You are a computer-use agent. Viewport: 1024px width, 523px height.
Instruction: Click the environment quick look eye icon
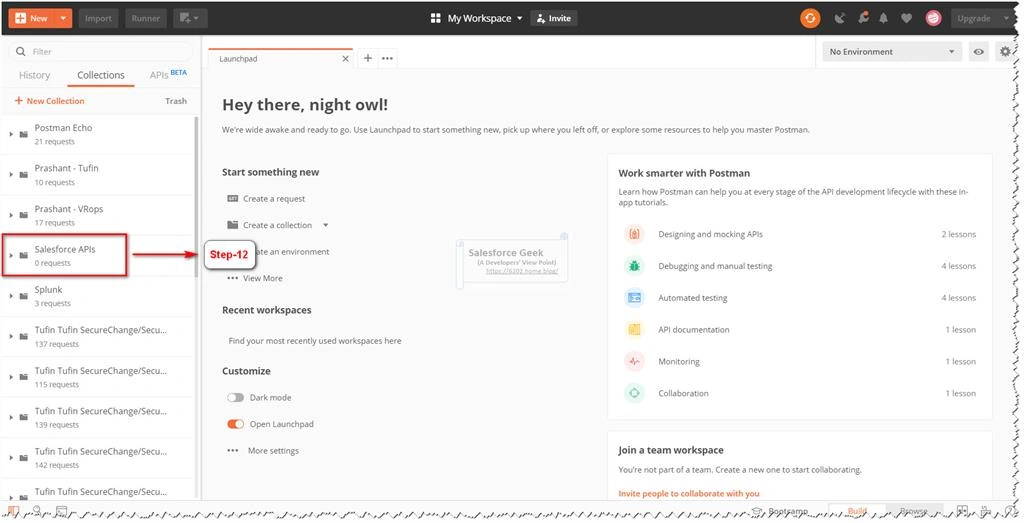coord(978,52)
